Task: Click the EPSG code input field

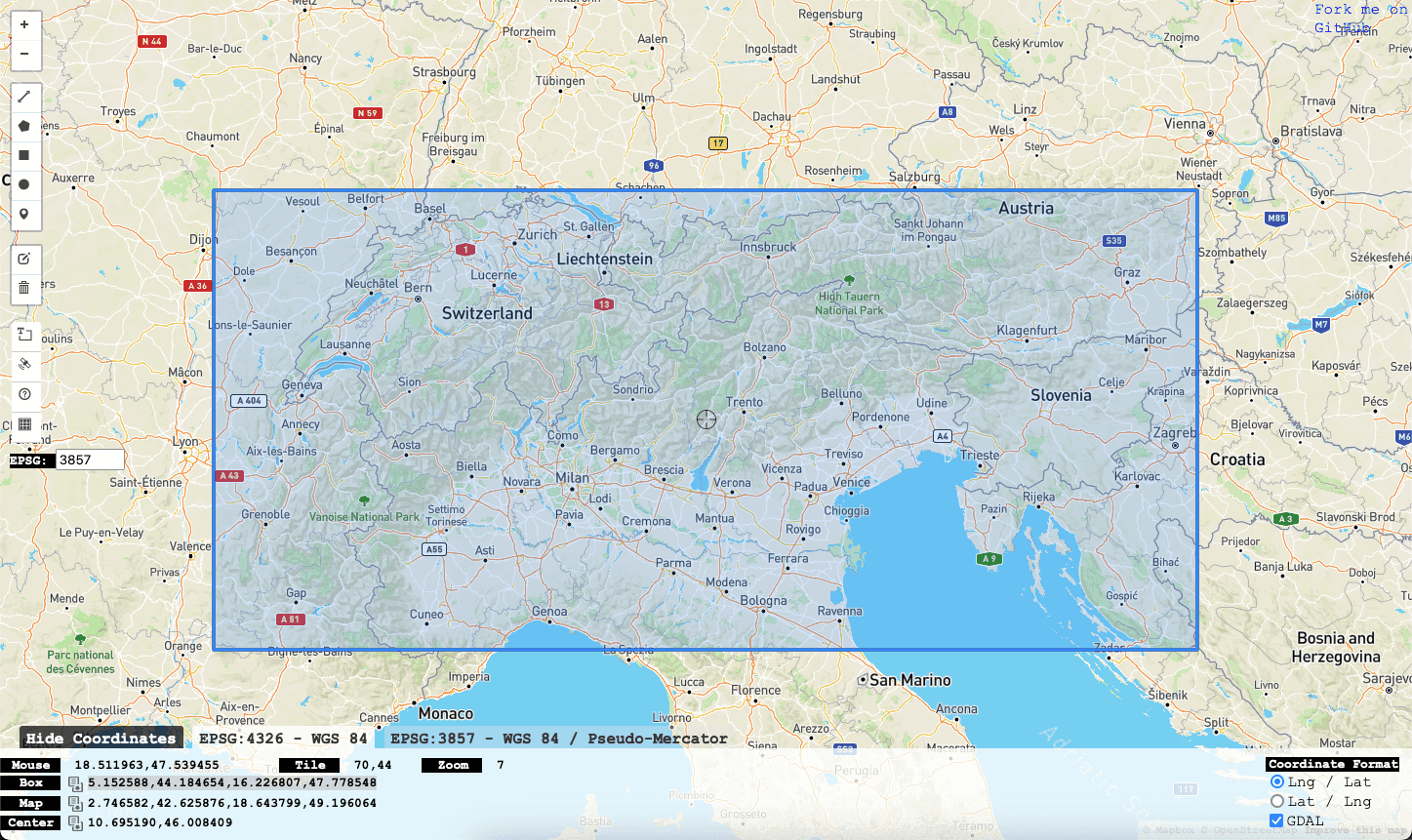Action: [x=90, y=460]
